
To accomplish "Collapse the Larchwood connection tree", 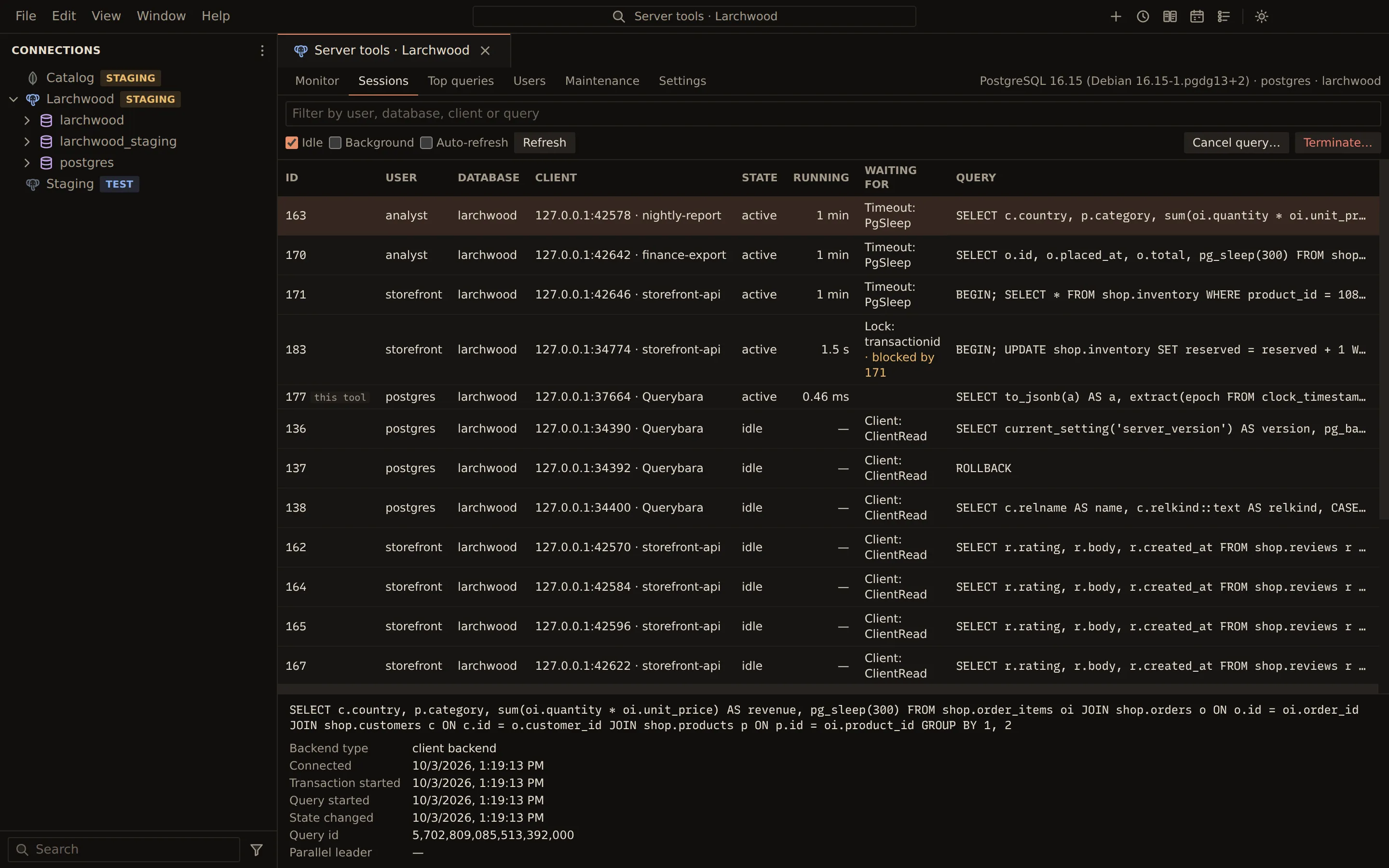I will click(x=14, y=99).
